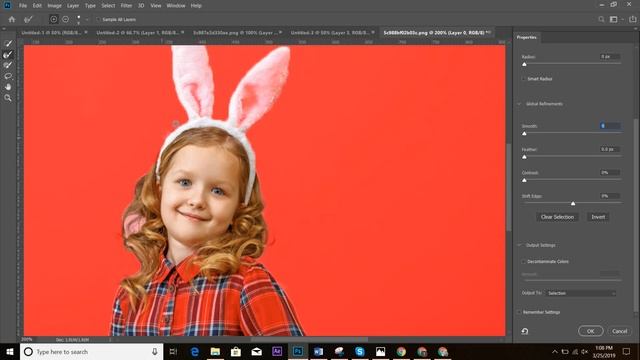
Task: Click the Windows search box
Action: (x=91, y=351)
